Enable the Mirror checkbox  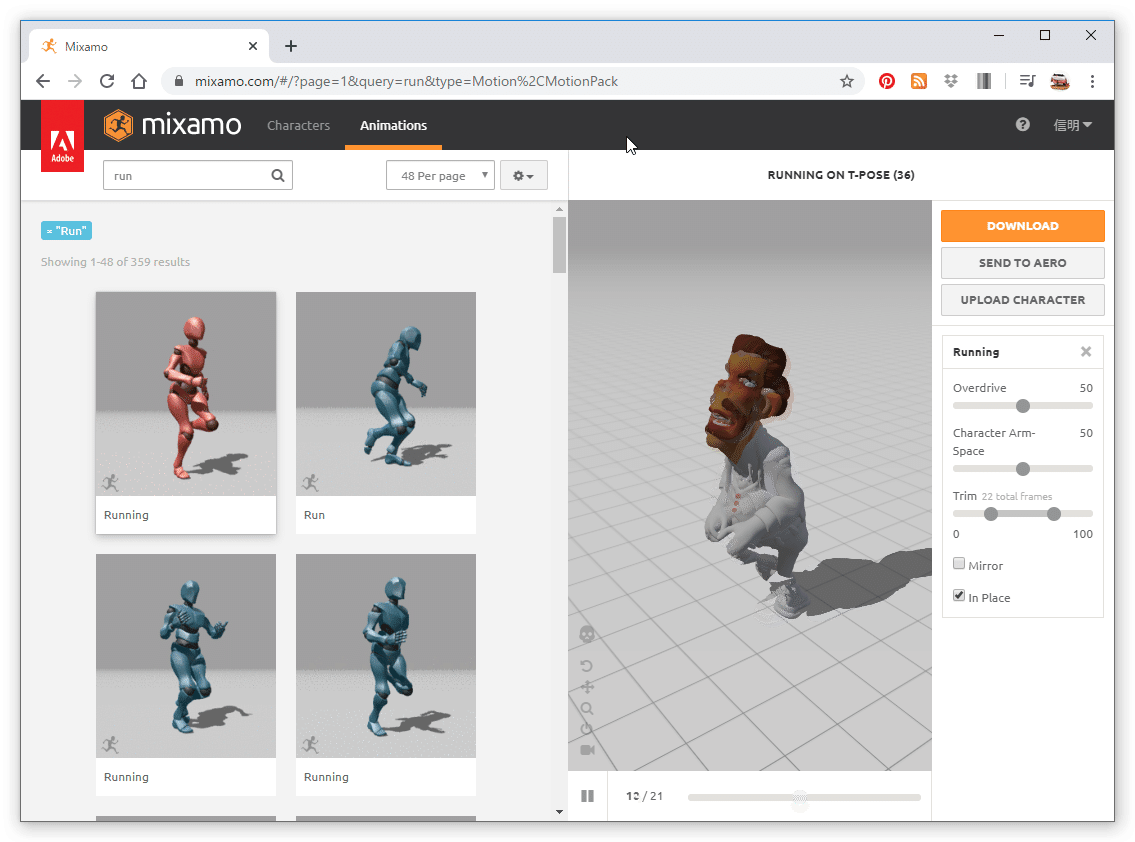[959, 563]
